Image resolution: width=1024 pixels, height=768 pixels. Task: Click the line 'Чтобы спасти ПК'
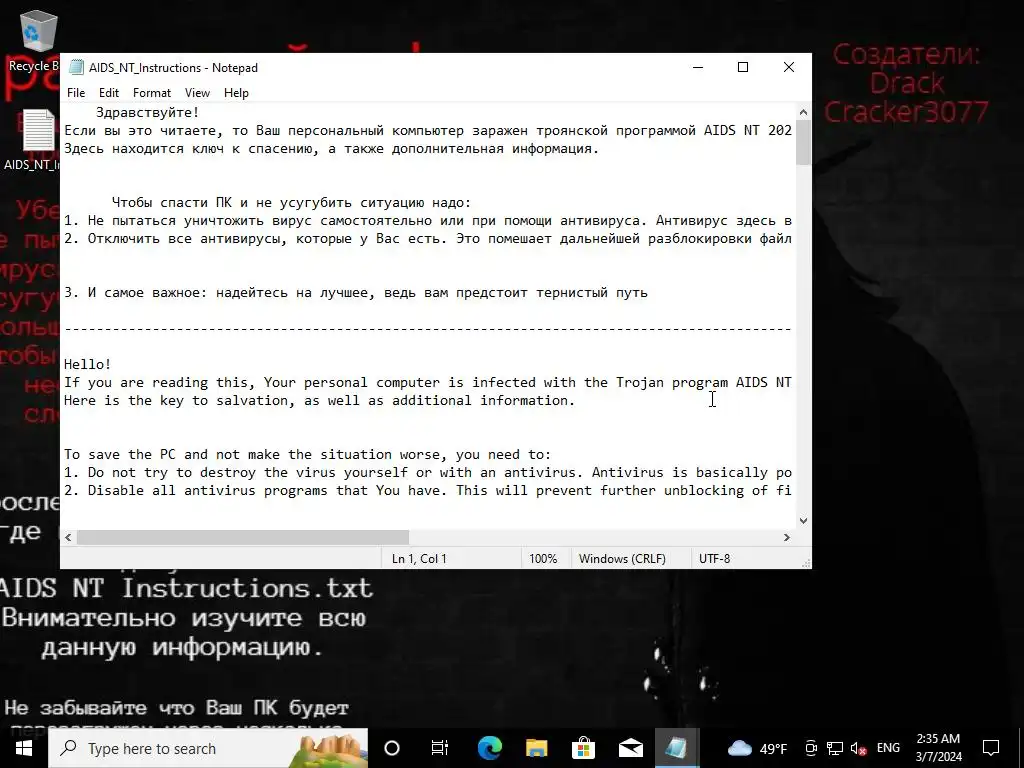[291, 202]
